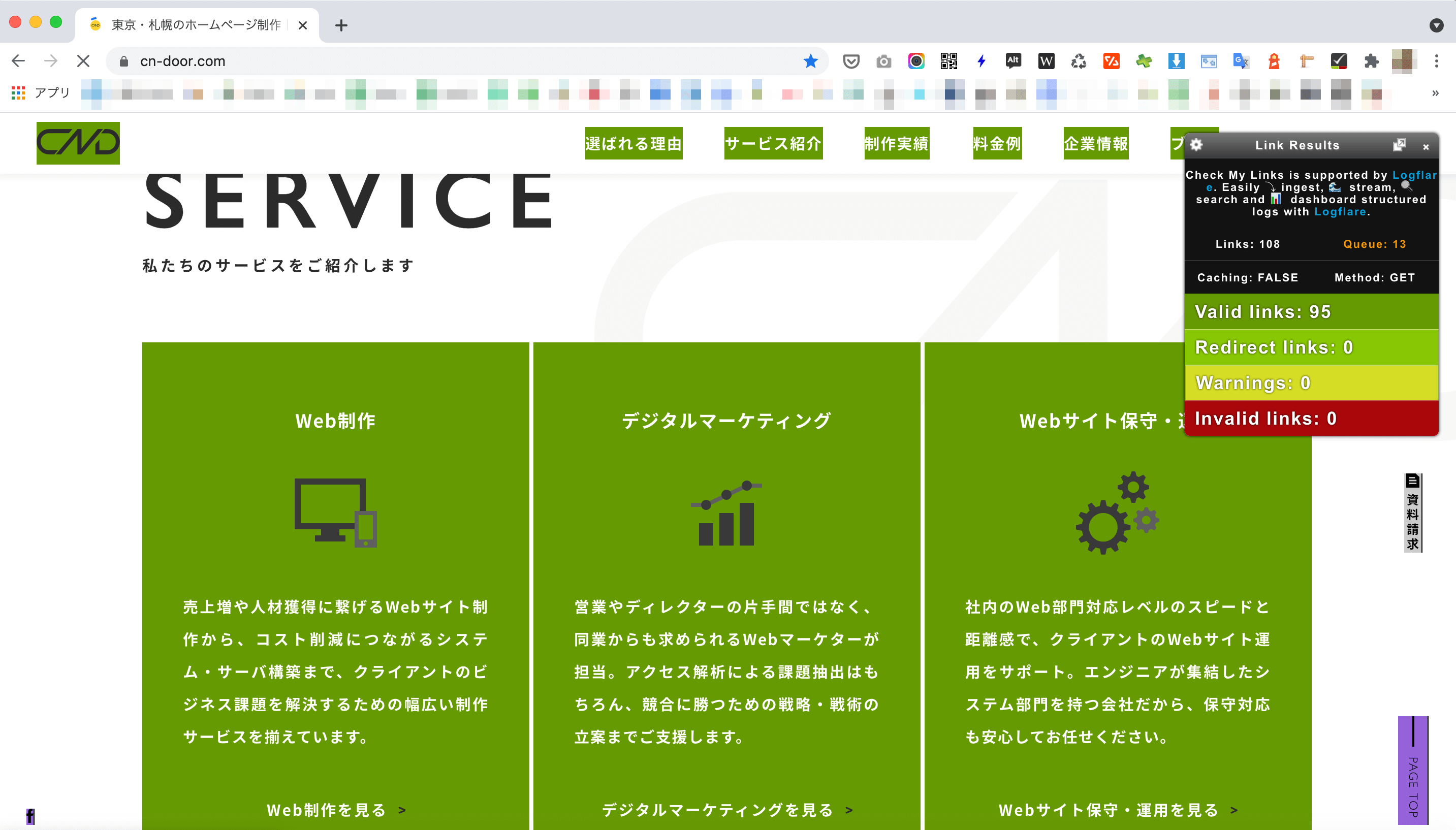Screen dimensions: 1456x830
Task: Click the QR code generator extension icon
Action: pos(948,61)
